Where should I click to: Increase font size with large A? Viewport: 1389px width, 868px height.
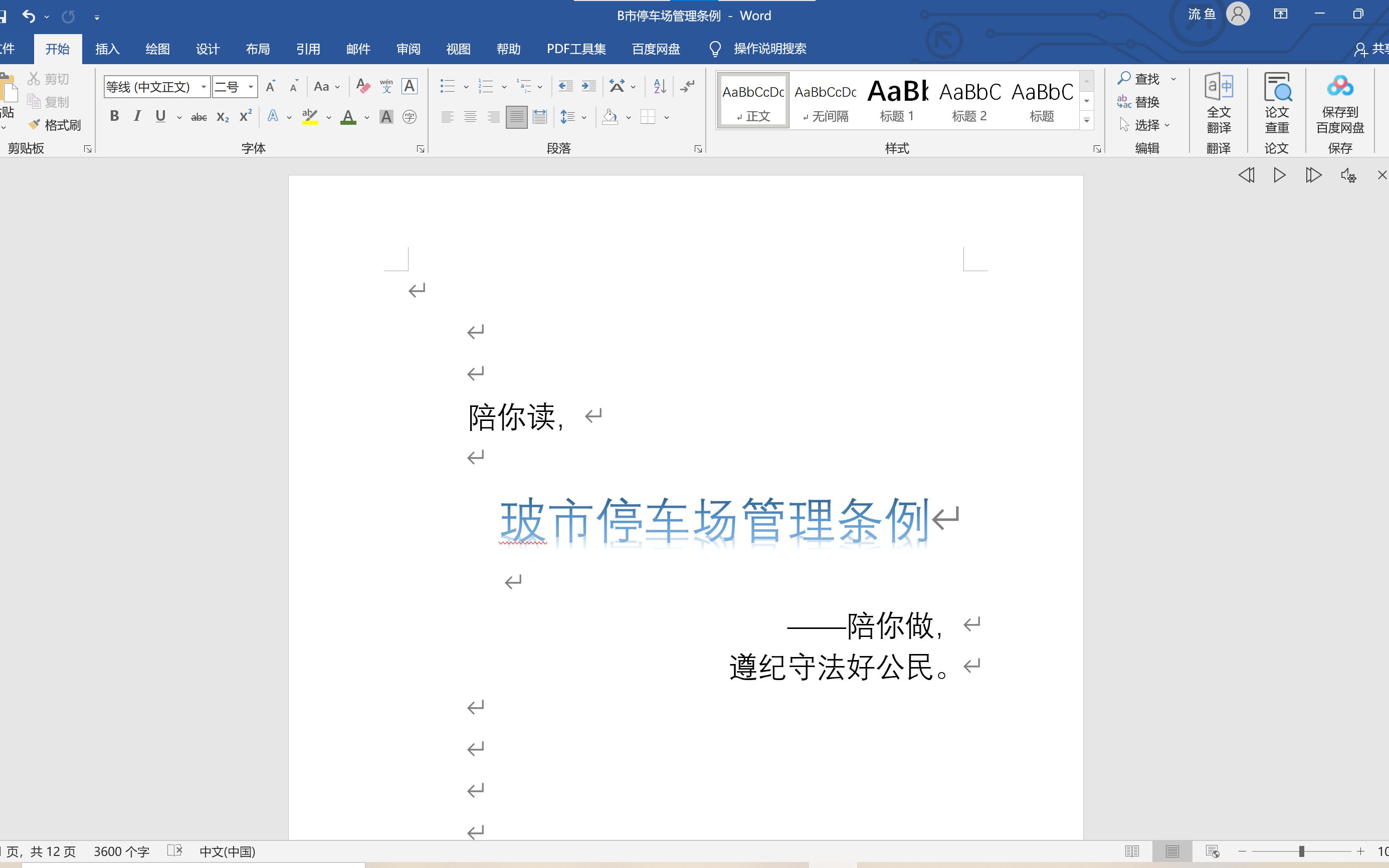point(271,87)
